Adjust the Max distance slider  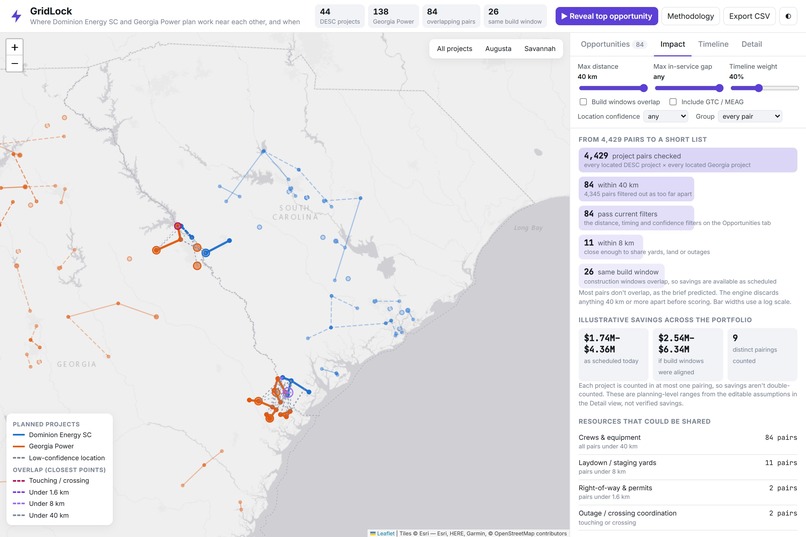coord(612,88)
